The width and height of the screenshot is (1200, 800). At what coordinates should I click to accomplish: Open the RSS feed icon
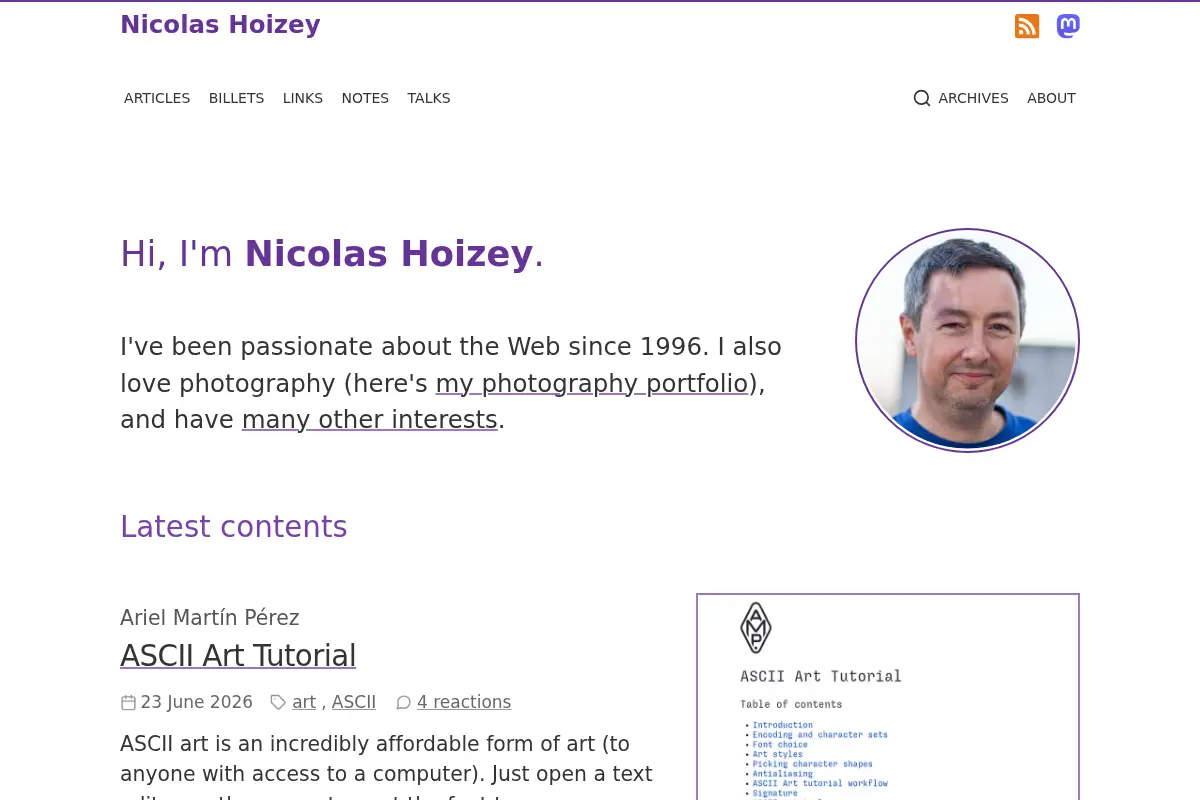click(1027, 26)
